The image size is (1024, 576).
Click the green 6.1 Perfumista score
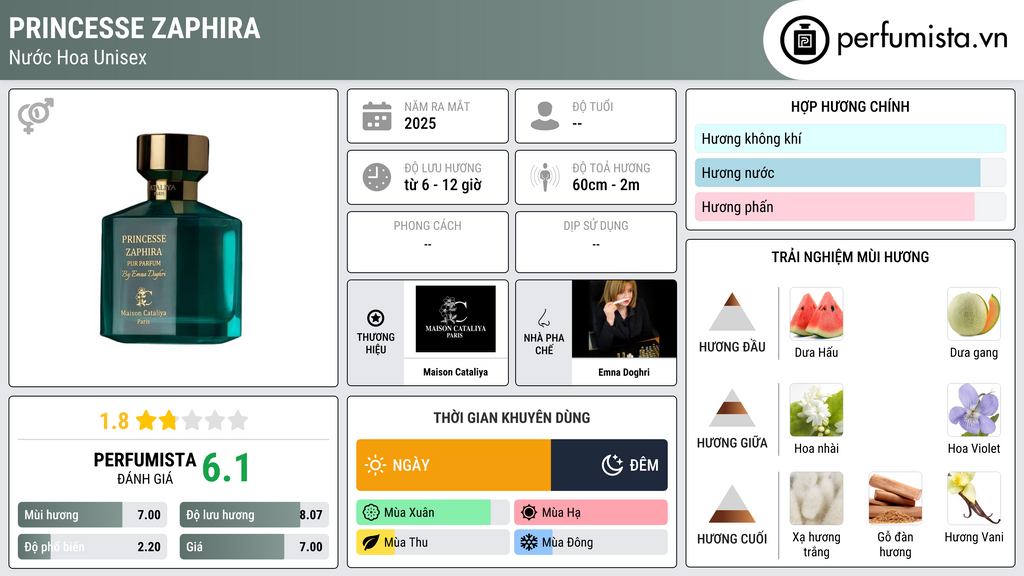(226, 468)
